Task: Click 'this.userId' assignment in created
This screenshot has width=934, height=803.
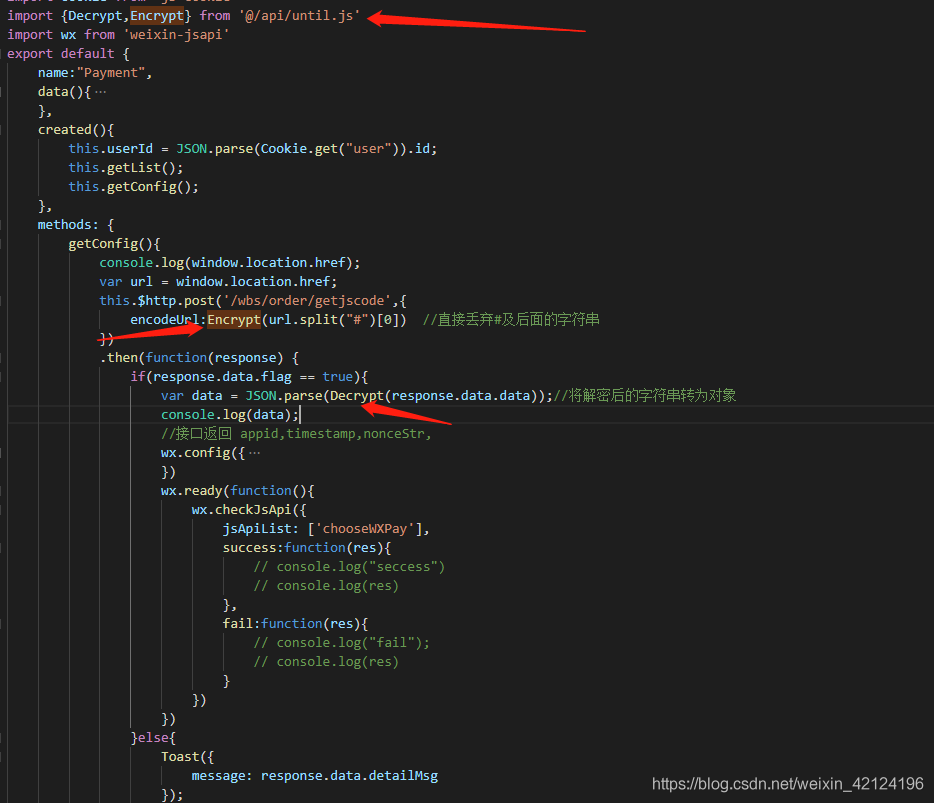Action: 111,148
